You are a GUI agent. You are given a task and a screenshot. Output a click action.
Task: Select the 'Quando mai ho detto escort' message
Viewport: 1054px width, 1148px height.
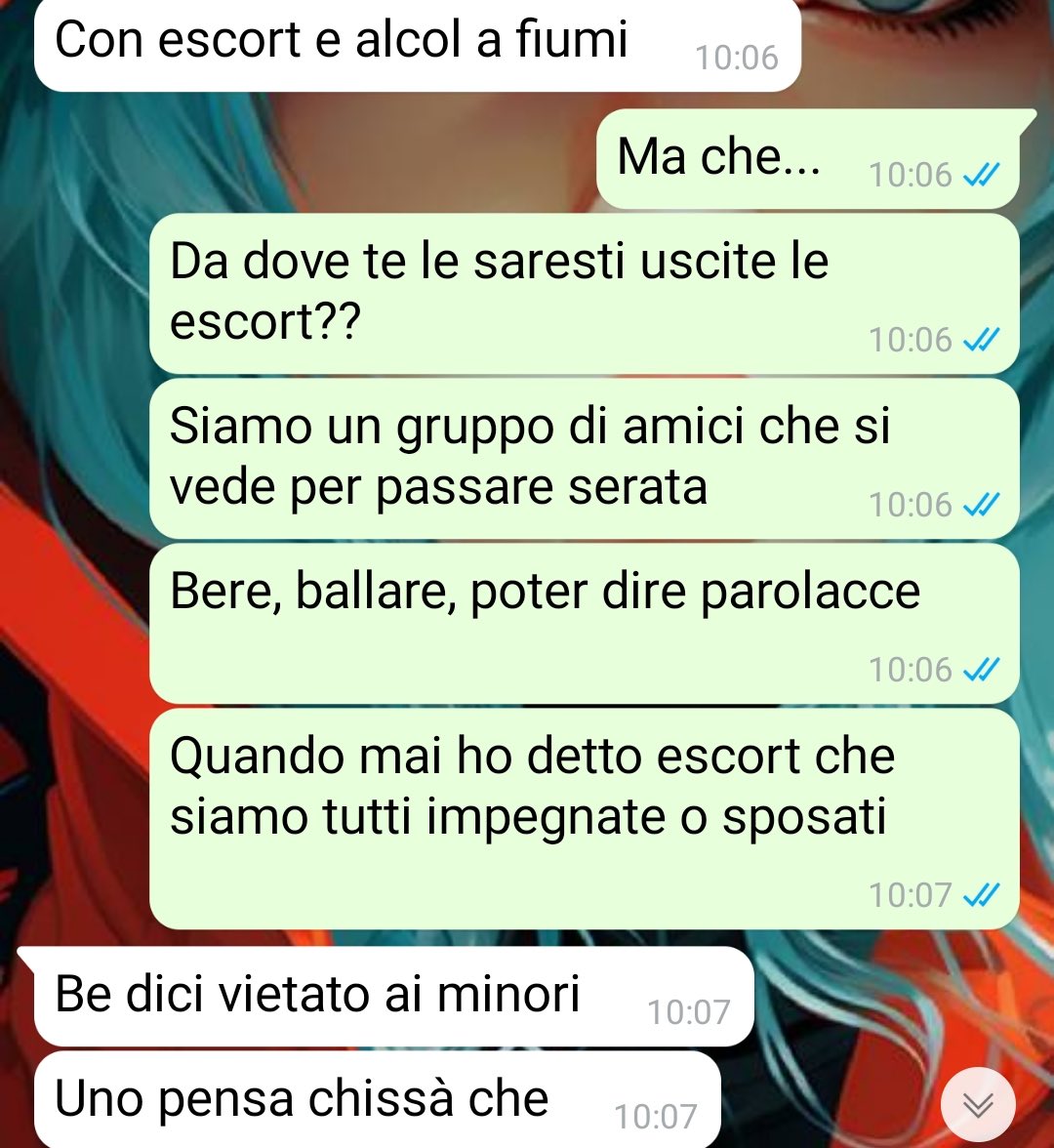(x=584, y=818)
